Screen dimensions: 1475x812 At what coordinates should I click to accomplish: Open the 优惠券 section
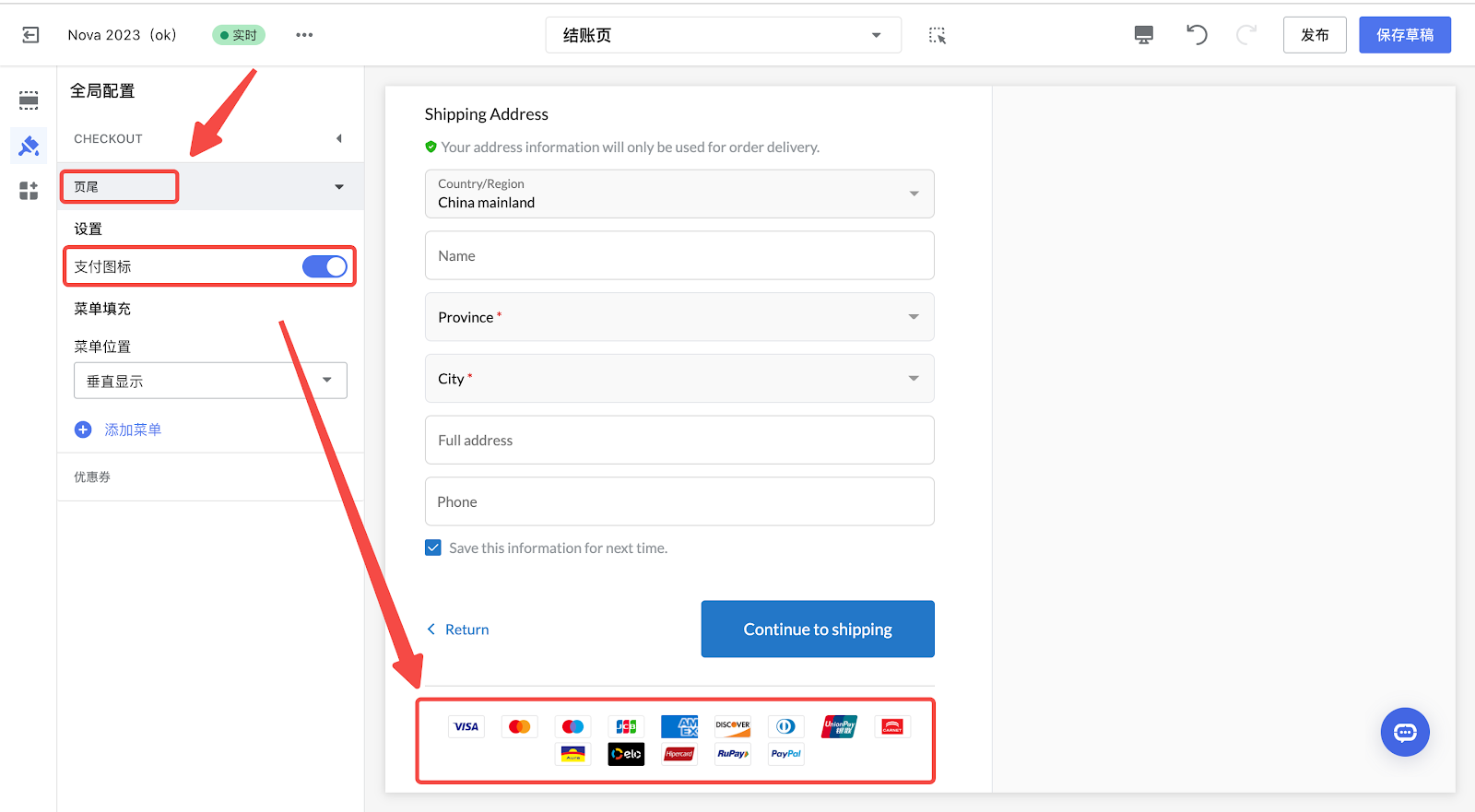210,477
